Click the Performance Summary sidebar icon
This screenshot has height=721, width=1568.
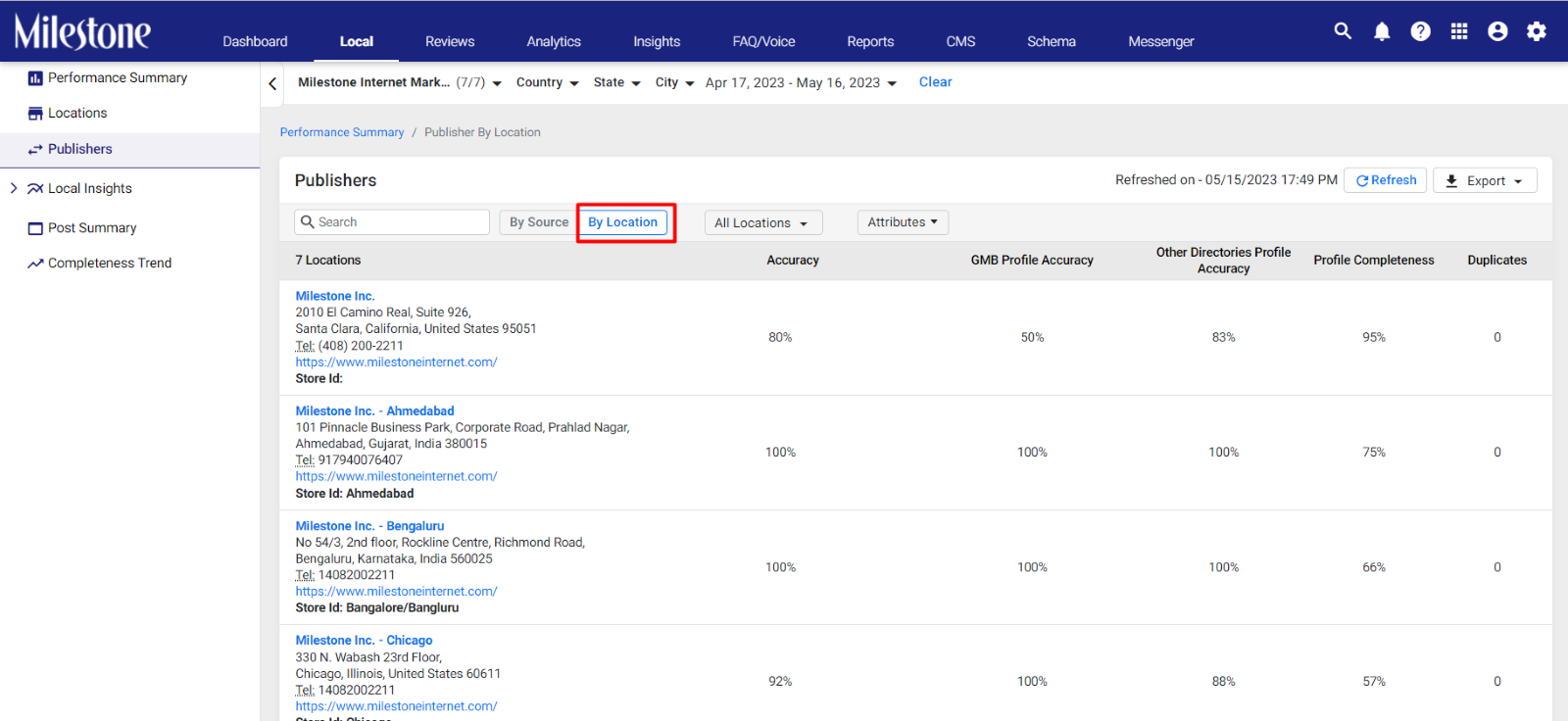pyautogui.click(x=35, y=78)
